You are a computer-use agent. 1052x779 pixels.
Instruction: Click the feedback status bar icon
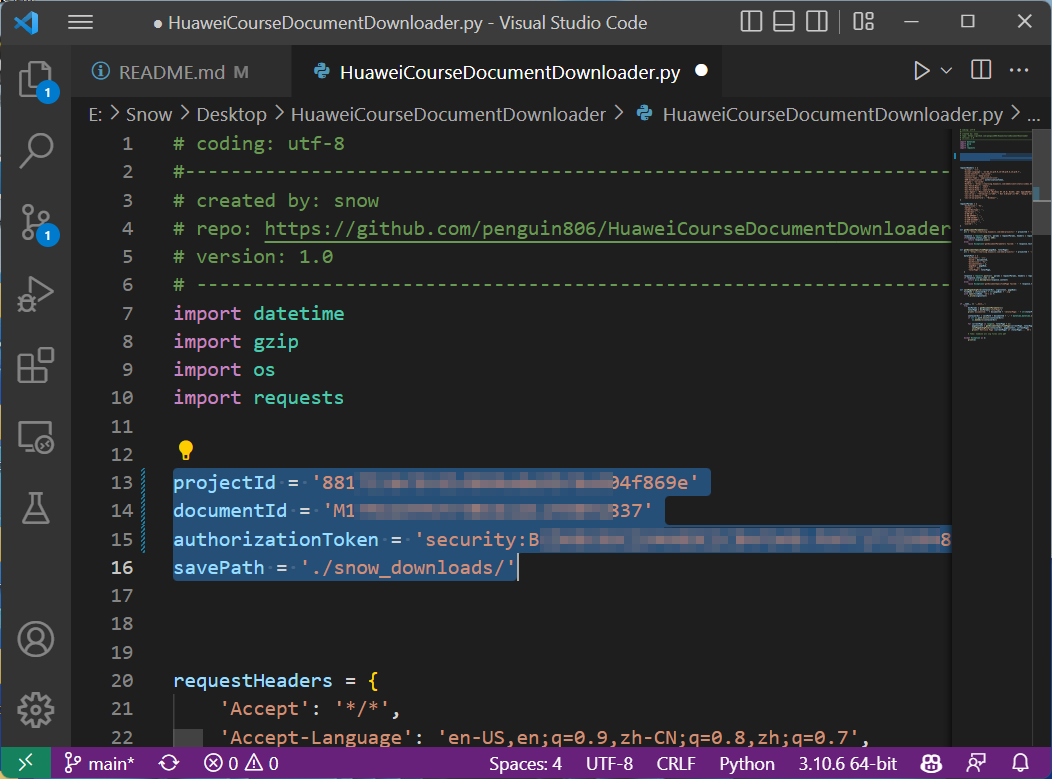pos(976,764)
